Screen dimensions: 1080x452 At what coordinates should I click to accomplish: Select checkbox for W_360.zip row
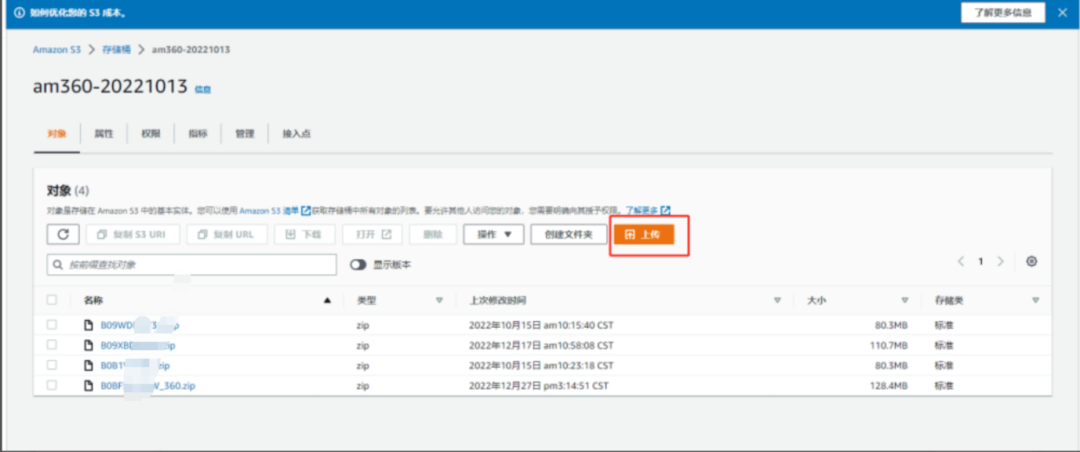pyautogui.click(x=52, y=386)
